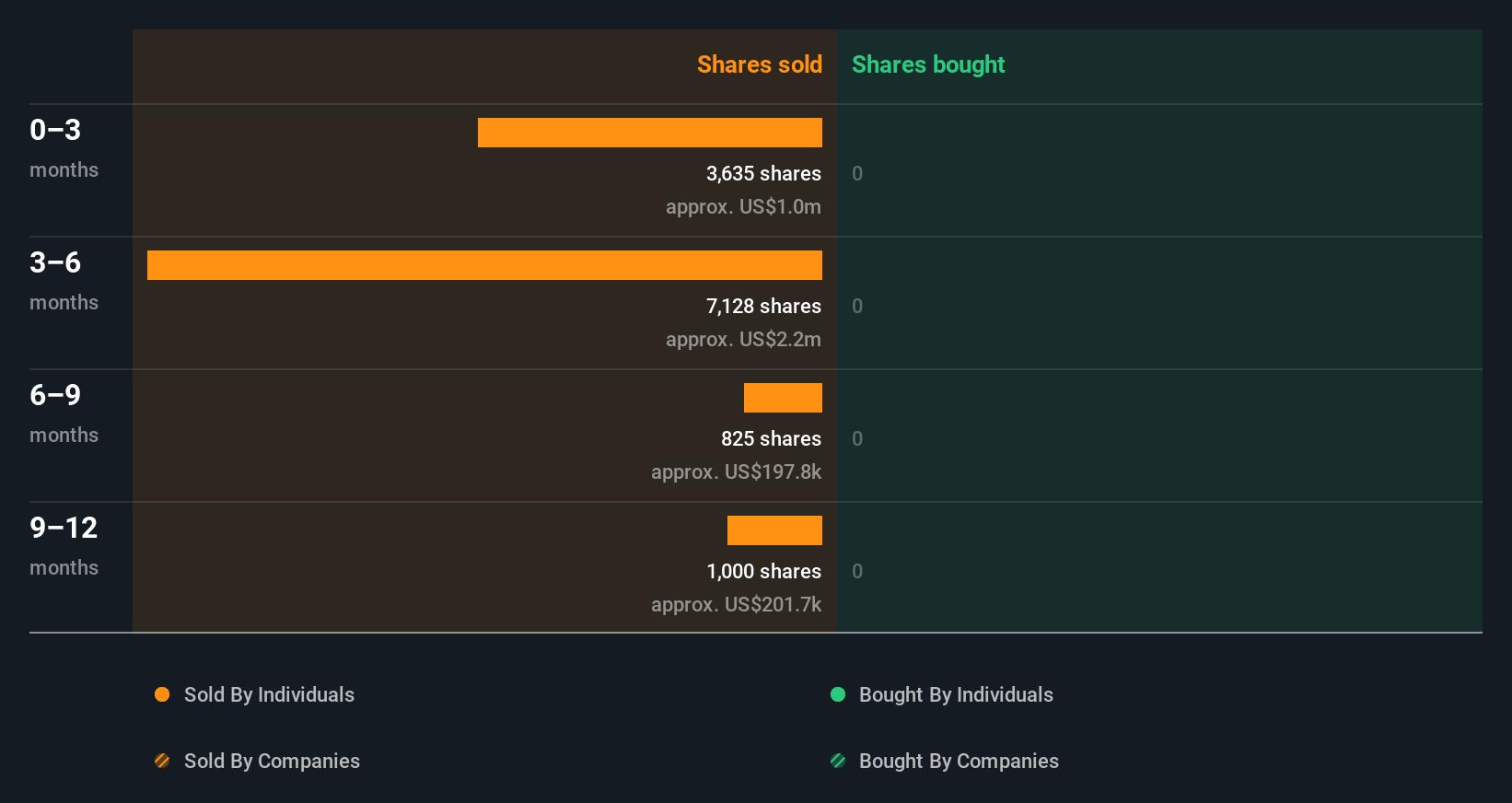Click the 1,000 shares value
The width and height of the screenshot is (1512, 803).
coord(763,571)
